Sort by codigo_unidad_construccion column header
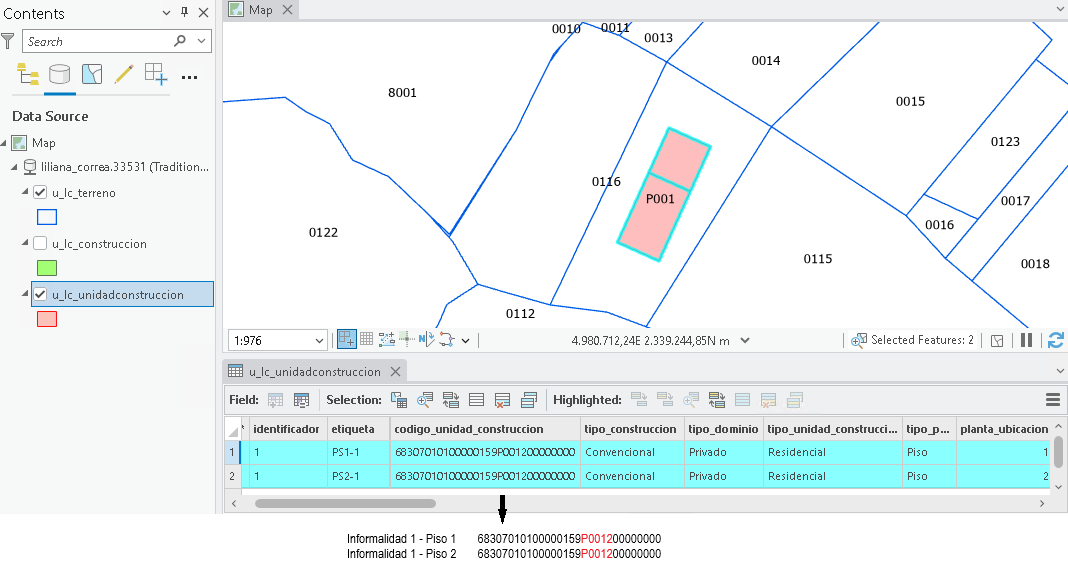This screenshot has width=1068, height=576. pyautogui.click(x=469, y=429)
